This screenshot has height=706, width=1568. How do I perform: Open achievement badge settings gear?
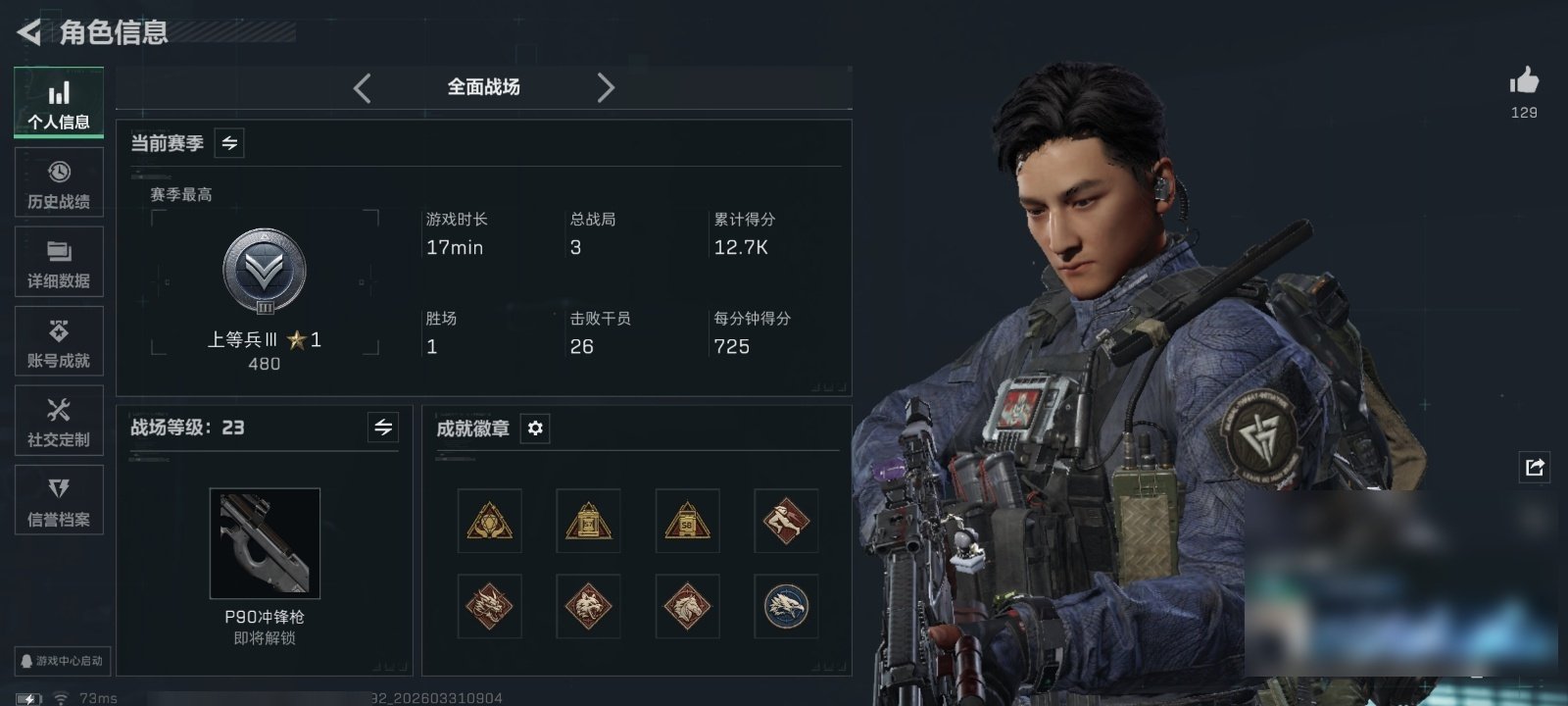pyautogui.click(x=535, y=429)
